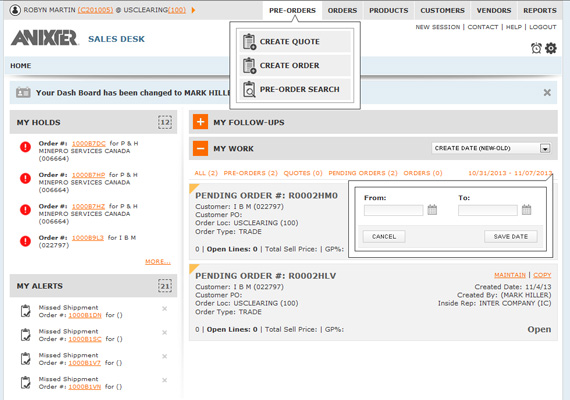Filter My Work by Orders (0)

[x=423, y=173]
